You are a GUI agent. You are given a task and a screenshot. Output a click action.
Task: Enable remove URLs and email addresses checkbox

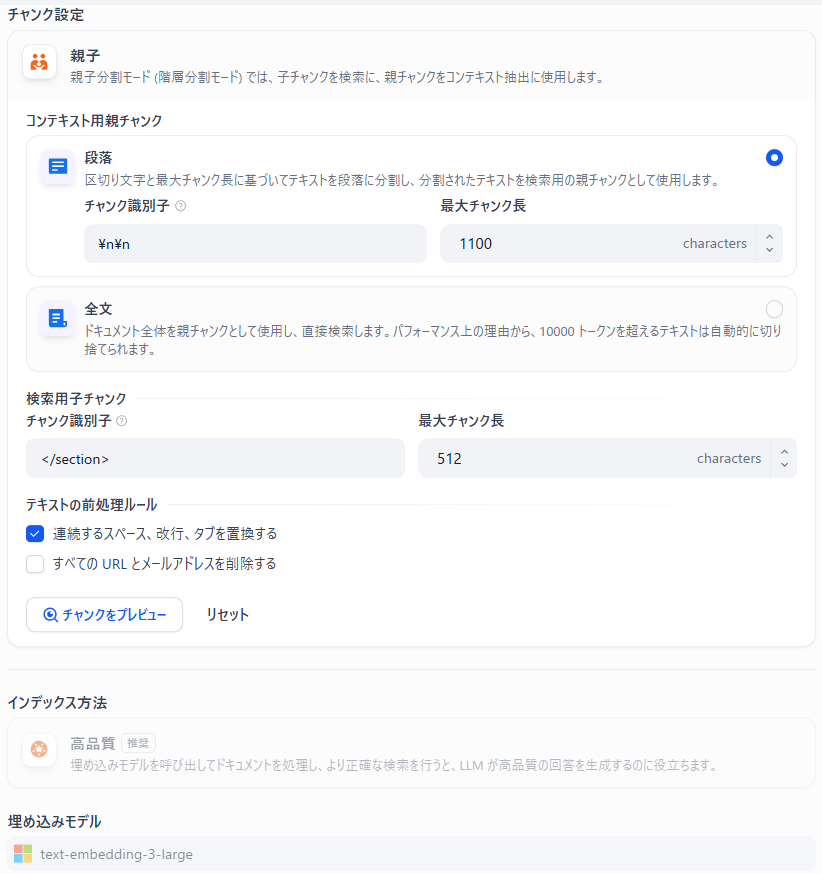35,563
